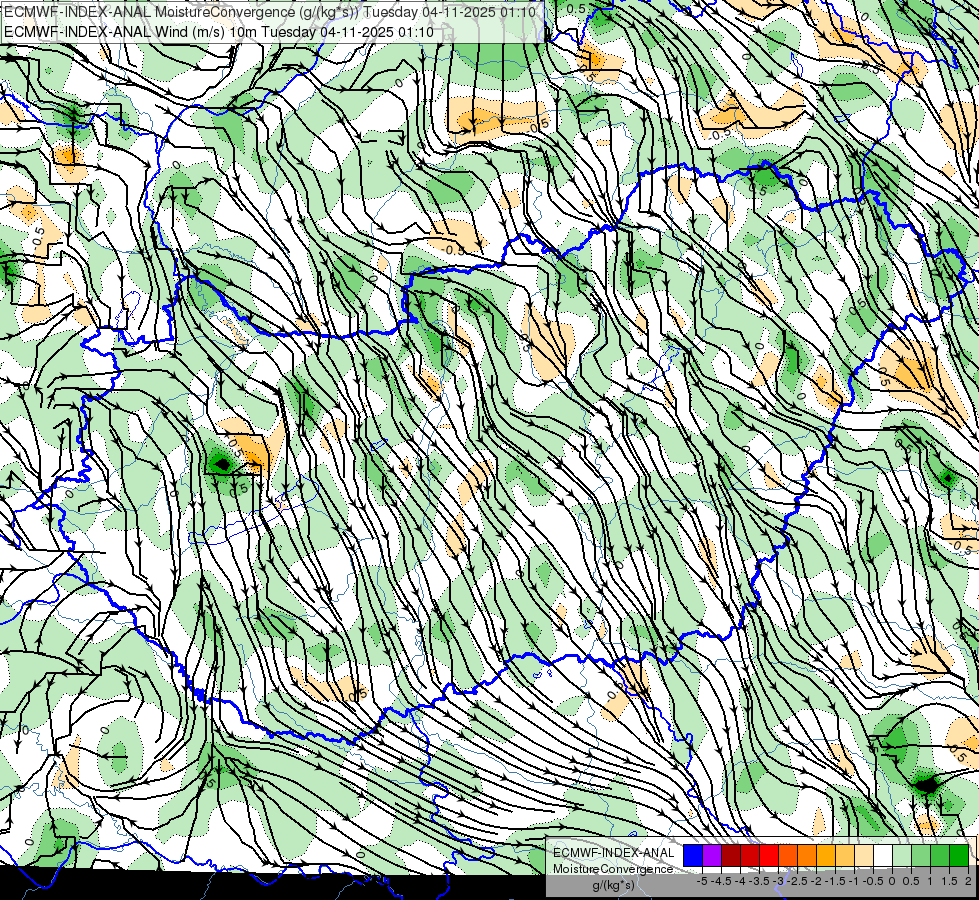Click the MoistureConvergence title line at top
Image resolution: width=979 pixels, height=900 pixels.
click(x=270, y=11)
